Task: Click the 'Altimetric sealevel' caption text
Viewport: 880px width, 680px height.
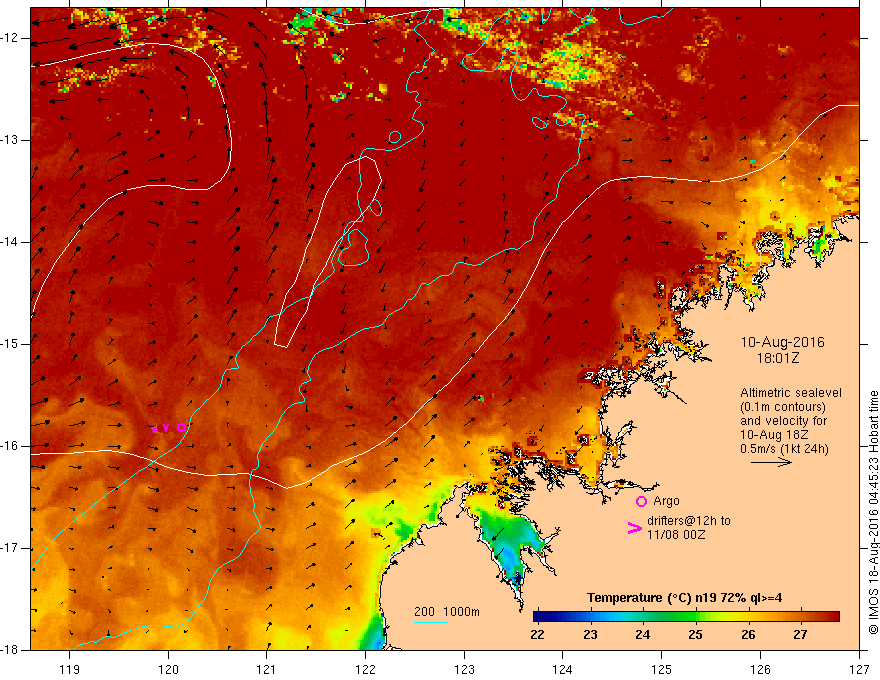Action: [791, 393]
